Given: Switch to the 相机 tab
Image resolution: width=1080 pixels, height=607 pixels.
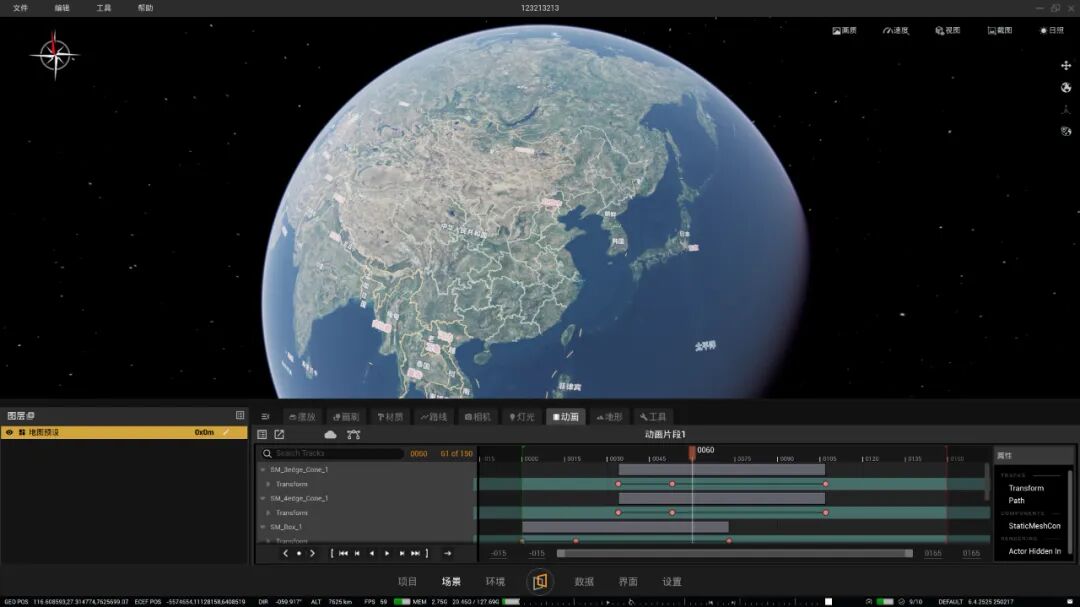Looking at the screenshot, I should click(x=477, y=417).
